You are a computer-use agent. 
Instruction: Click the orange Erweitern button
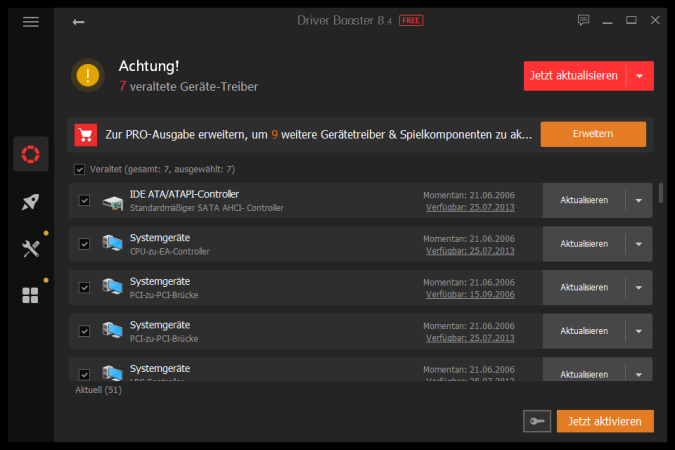point(593,134)
